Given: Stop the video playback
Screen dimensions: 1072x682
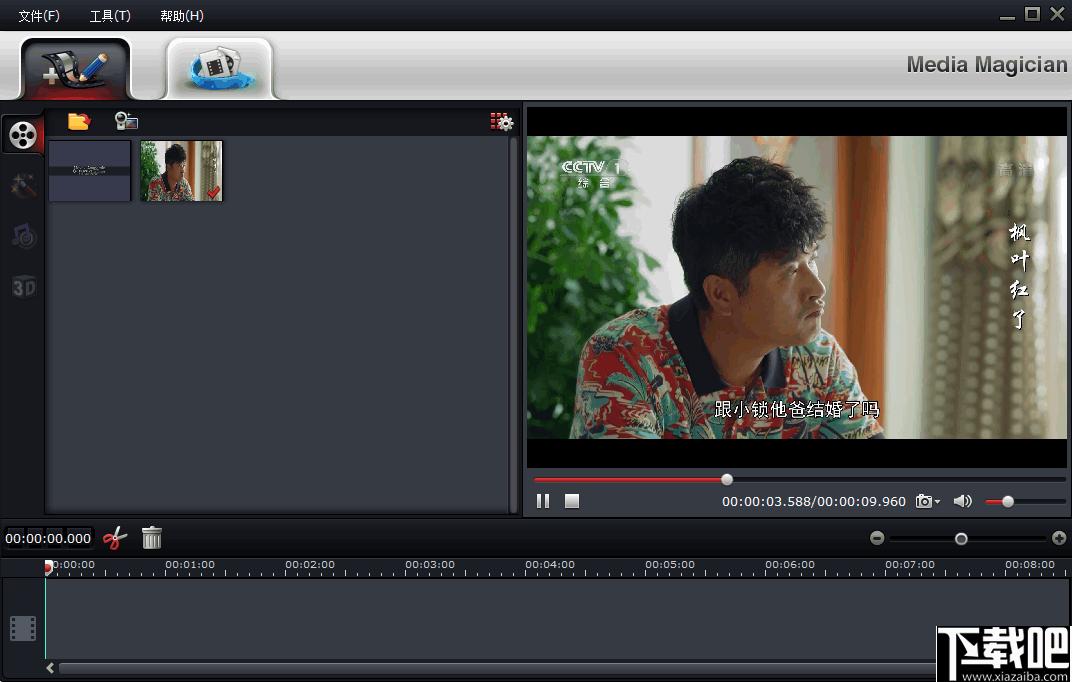Looking at the screenshot, I should [572, 502].
